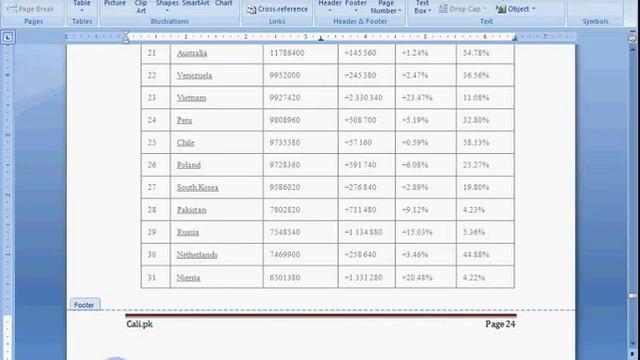The image size is (640, 360).
Task: Open the Peru link
Action: [184, 120]
